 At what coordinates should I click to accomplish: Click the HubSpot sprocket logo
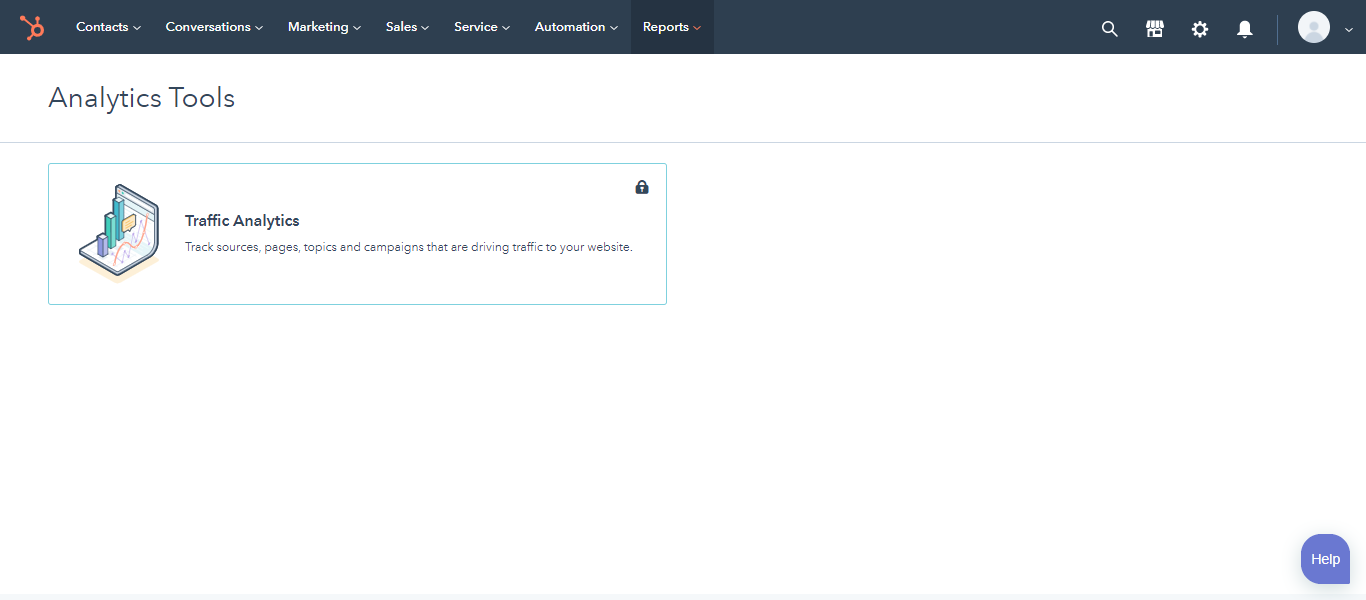[32, 27]
